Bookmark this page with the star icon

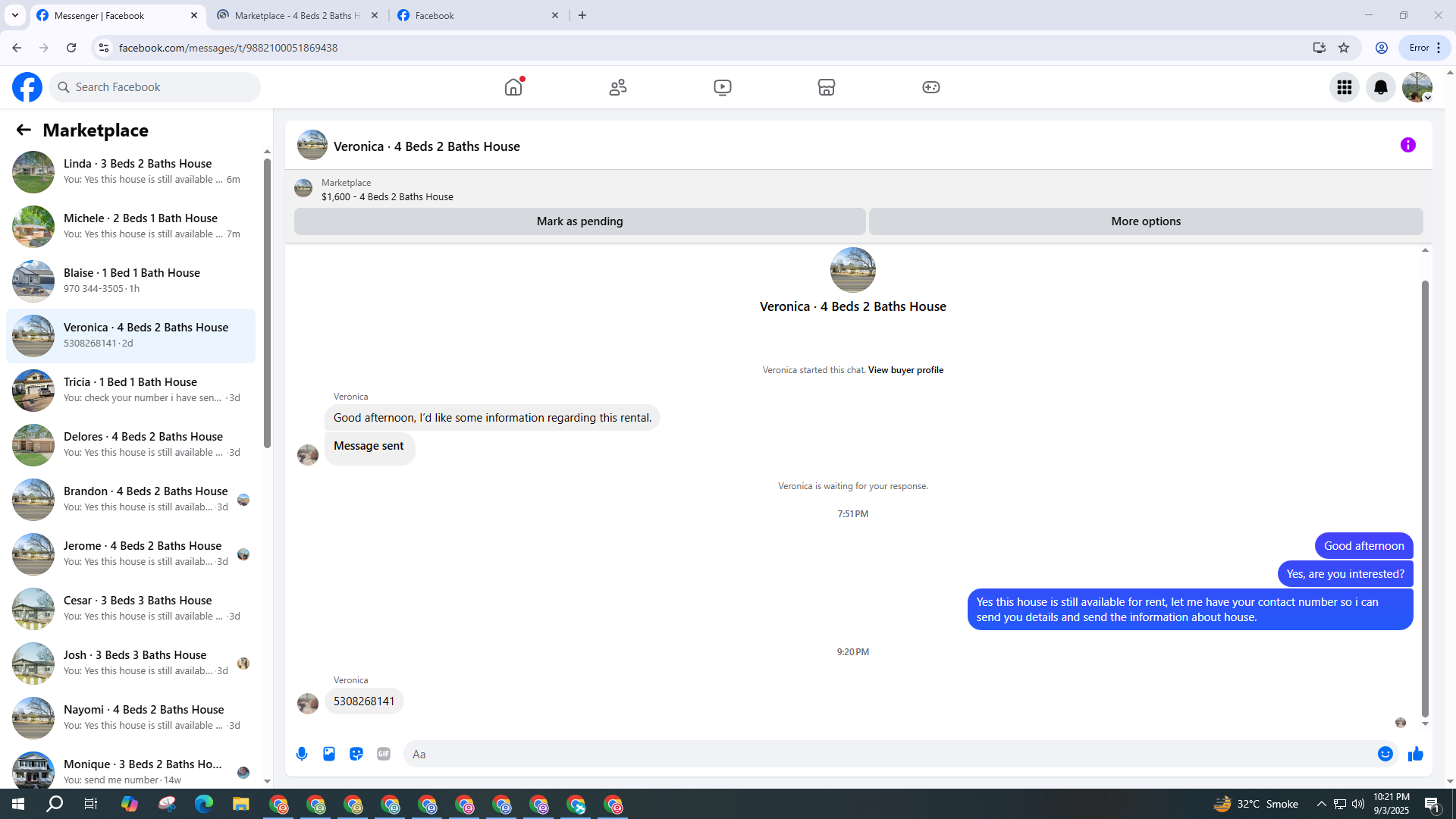(x=1344, y=48)
